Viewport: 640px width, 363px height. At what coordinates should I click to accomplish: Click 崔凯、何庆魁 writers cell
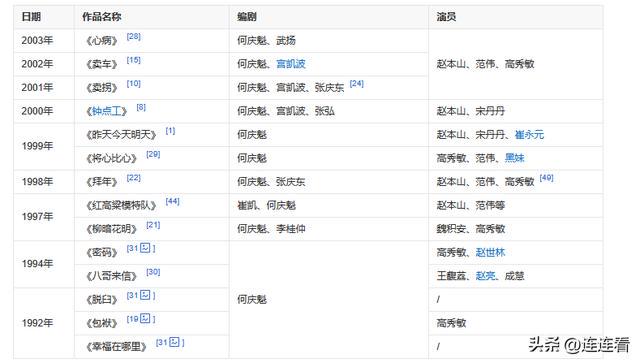[x=329, y=205]
